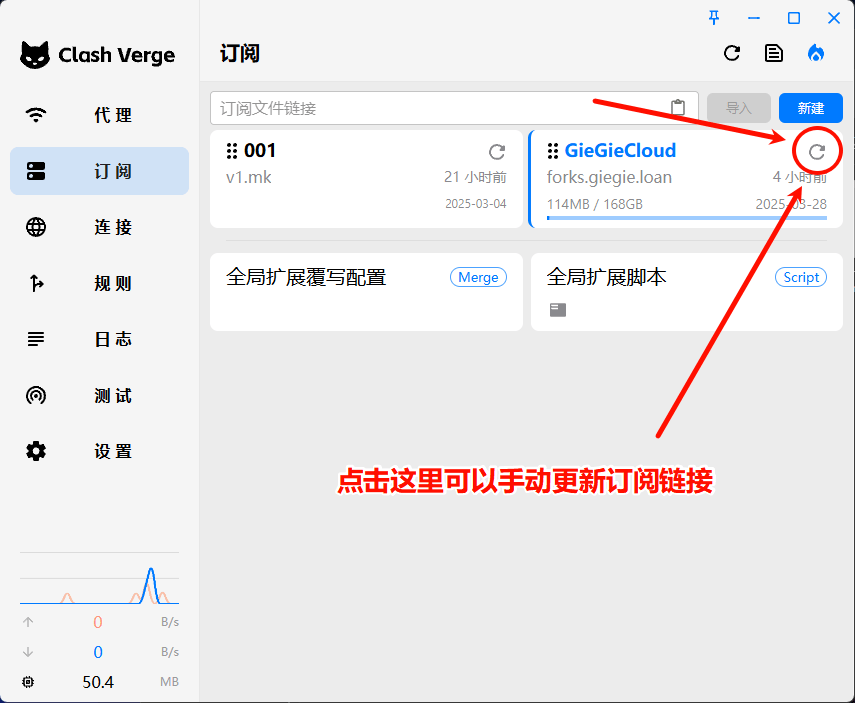Click drag handle dots of 001 card
Screen dimensions: 855x703
pyautogui.click(x=232, y=151)
